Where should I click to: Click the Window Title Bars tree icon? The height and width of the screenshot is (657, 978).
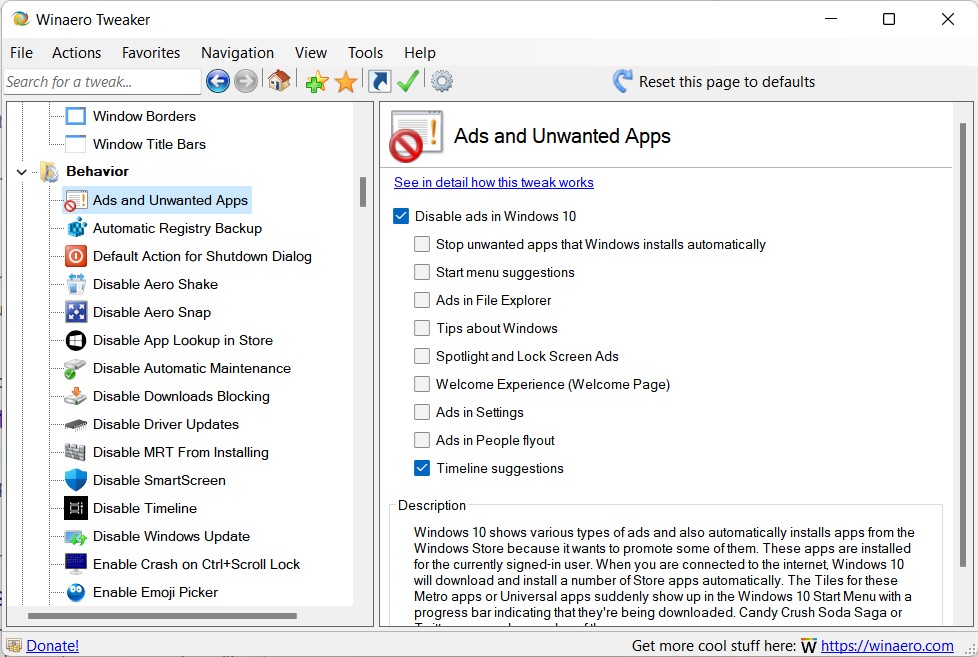[75, 144]
